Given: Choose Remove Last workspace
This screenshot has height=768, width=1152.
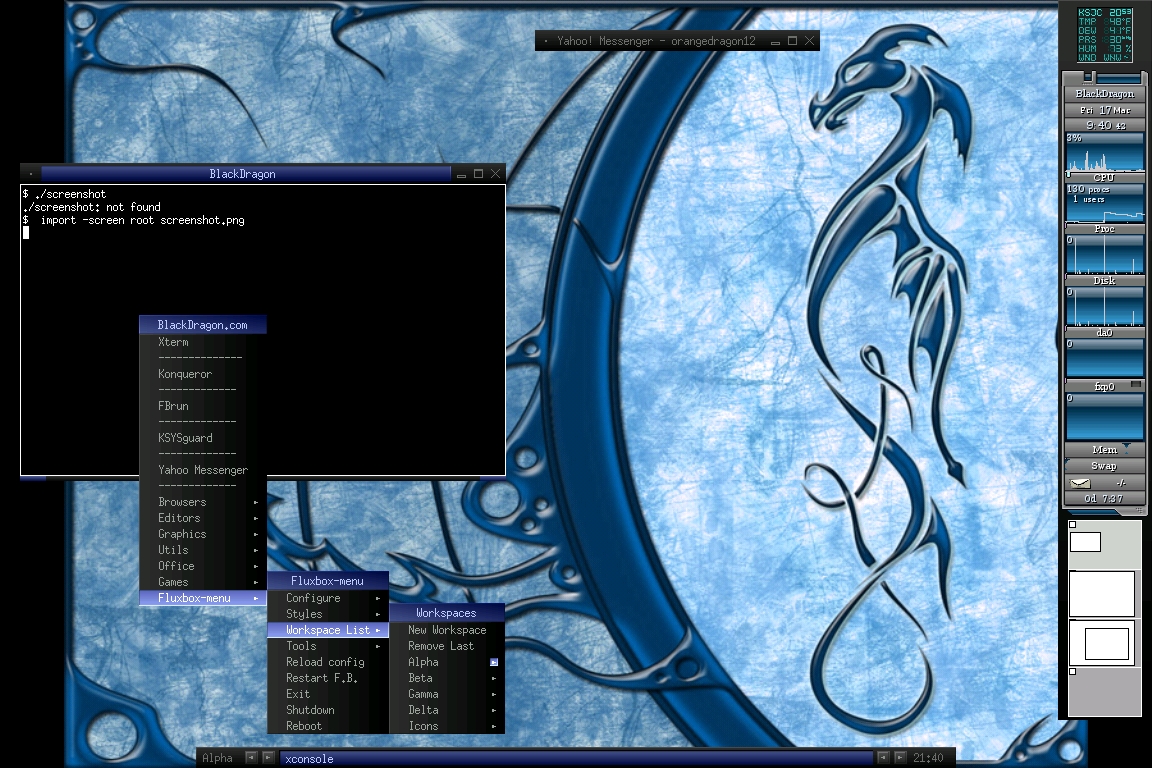Looking at the screenshot, I should tap(447, 646).
